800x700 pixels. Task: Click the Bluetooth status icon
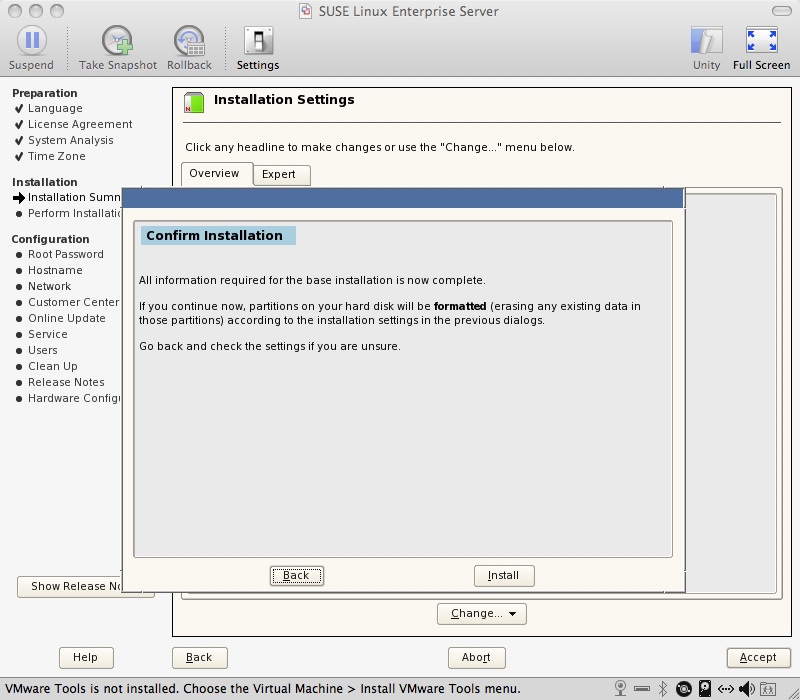click(x=663, y=689)
